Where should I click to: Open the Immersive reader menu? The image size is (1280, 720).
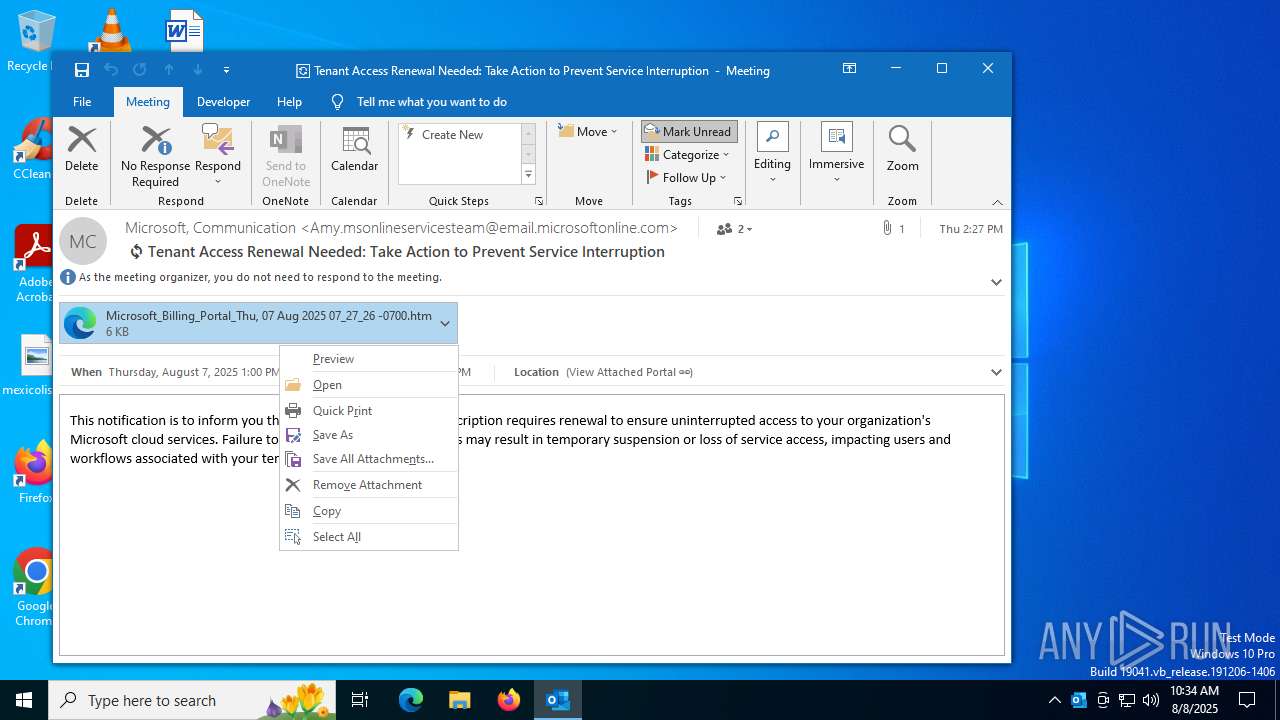click(x=836, y=154)
